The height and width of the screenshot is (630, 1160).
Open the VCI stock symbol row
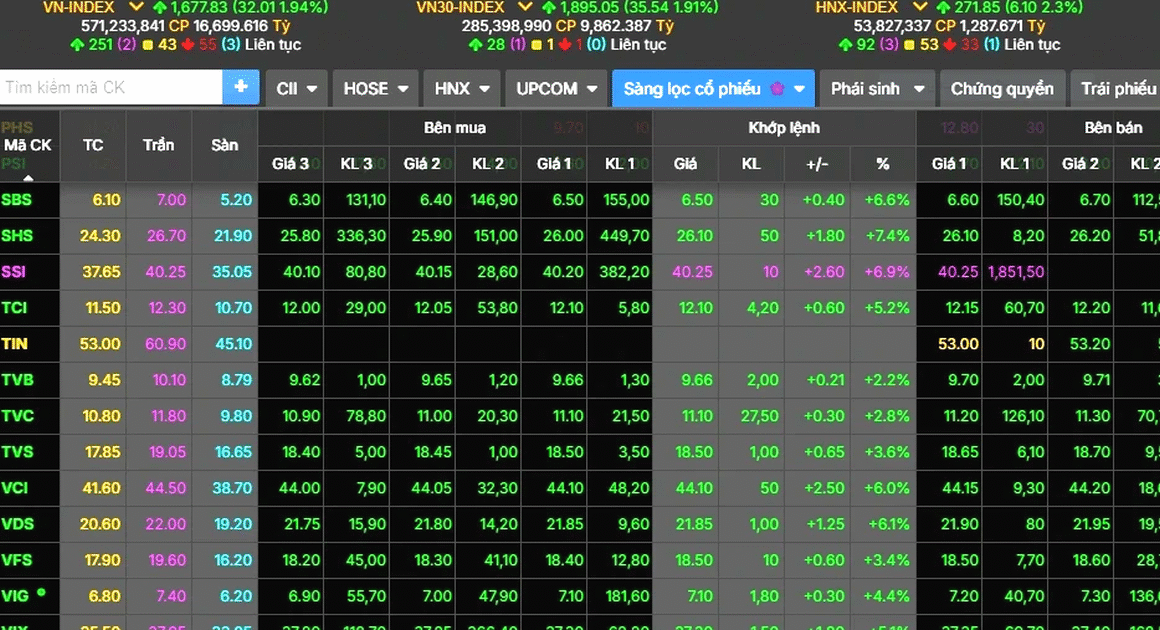[16, 488]
